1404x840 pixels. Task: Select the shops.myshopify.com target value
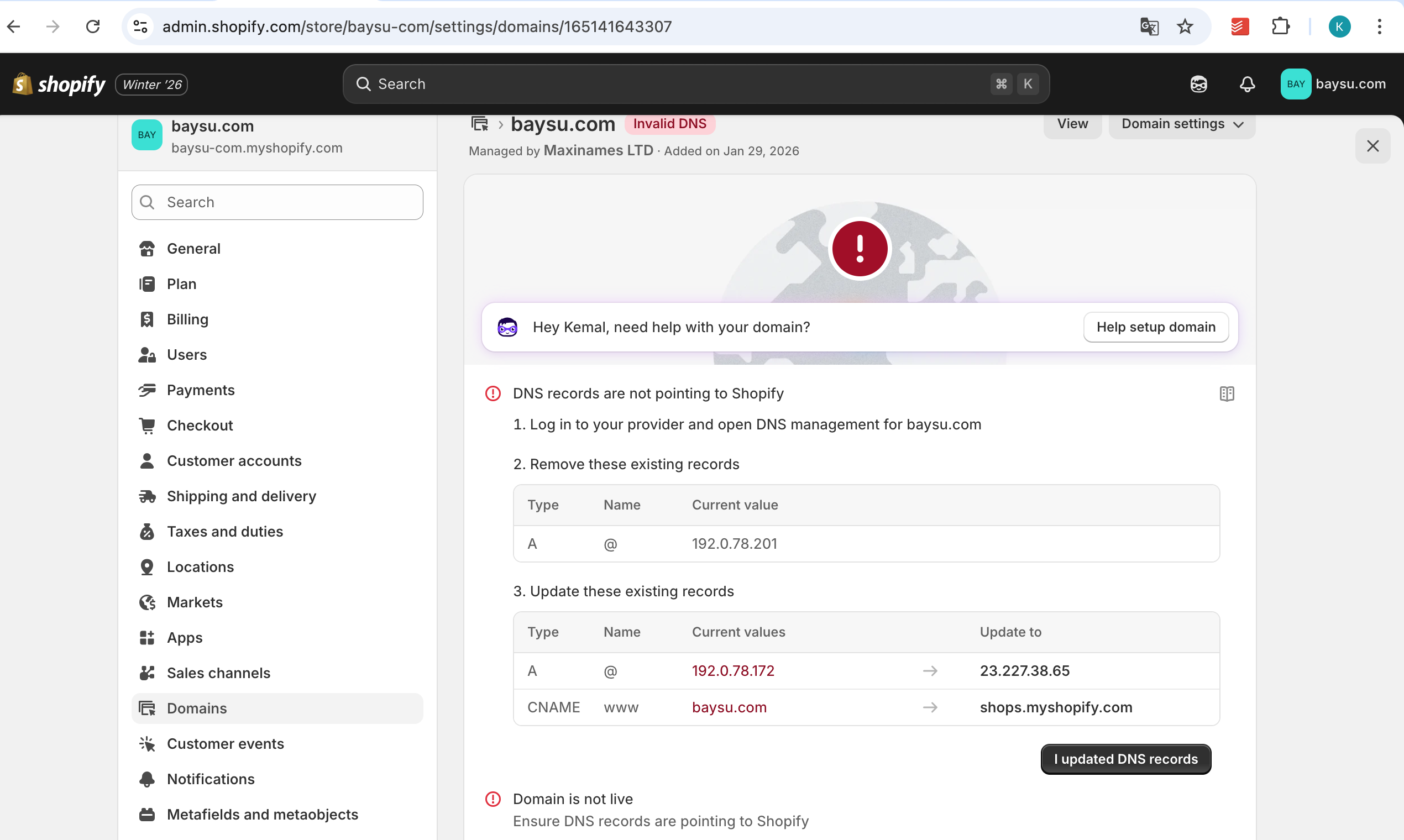click(x=1056, y=708)
